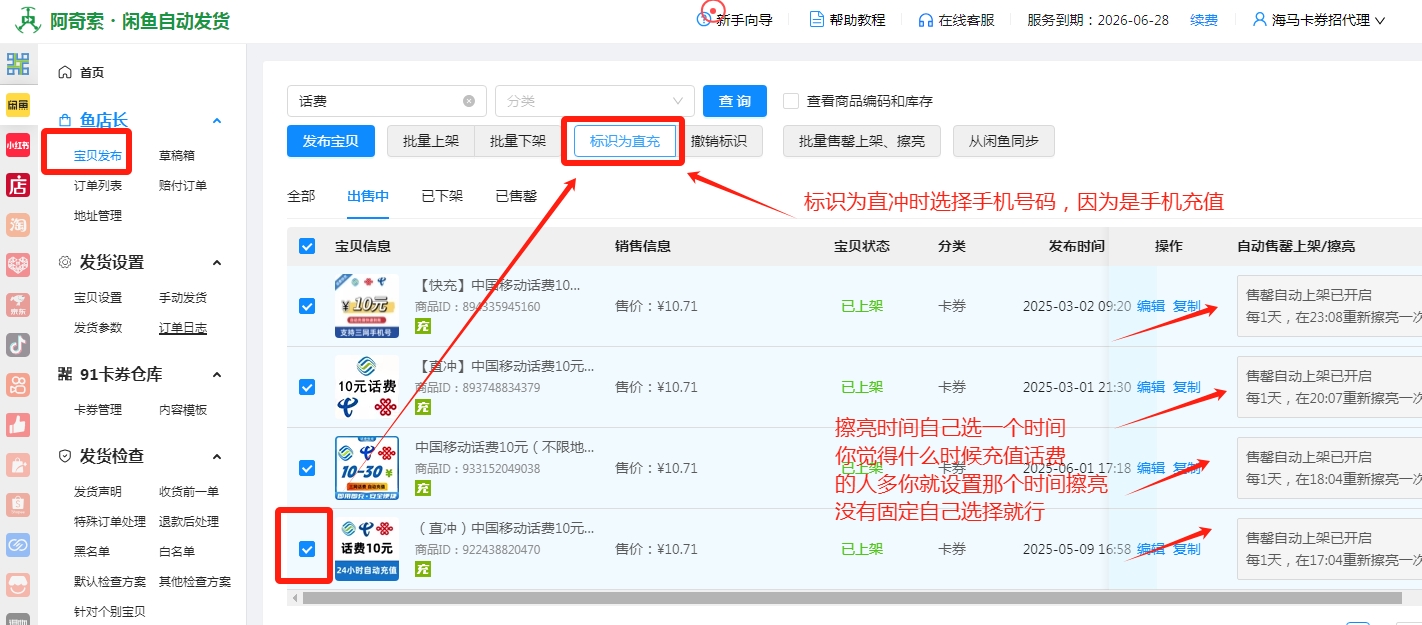Viewport: 1422px width, 625px height.
Task: Click the 查询 search button
Action: click(735, 101)
